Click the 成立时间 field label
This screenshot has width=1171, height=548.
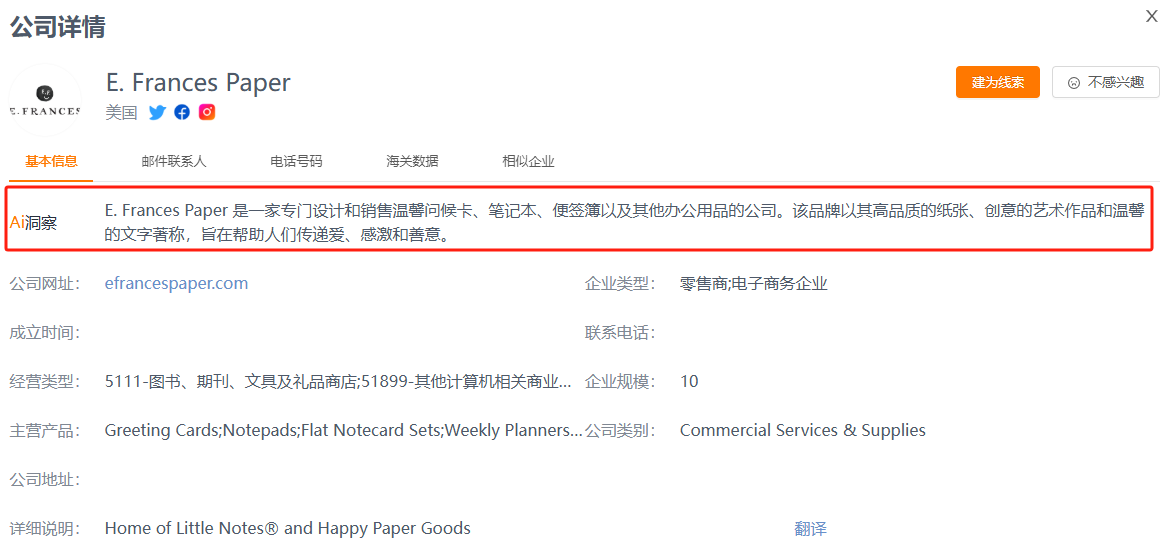click(44, 333)
